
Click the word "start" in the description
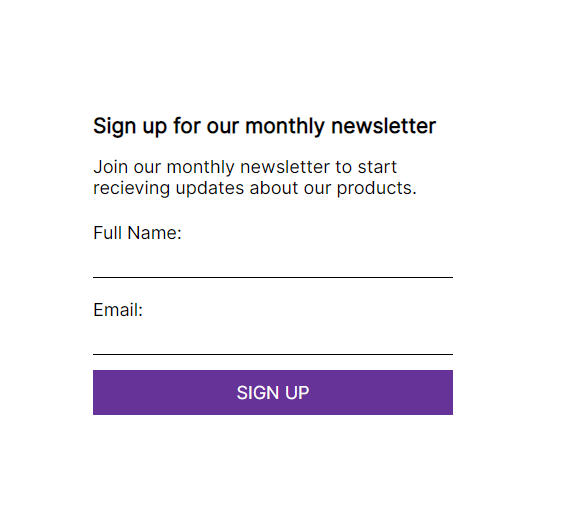click(377, 167)
